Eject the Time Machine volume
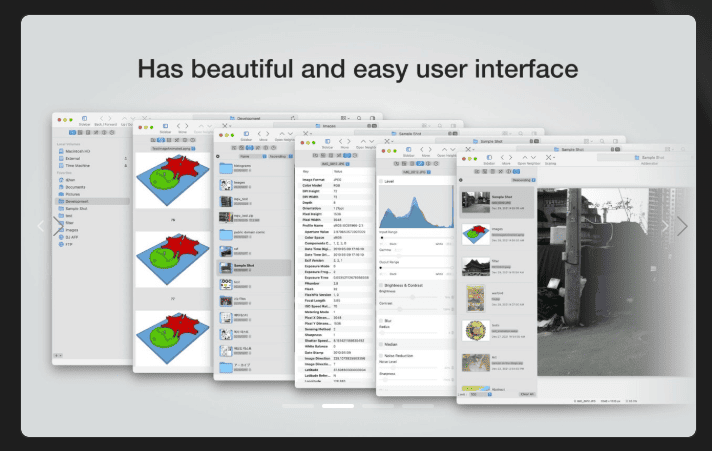 click(126, 166)
